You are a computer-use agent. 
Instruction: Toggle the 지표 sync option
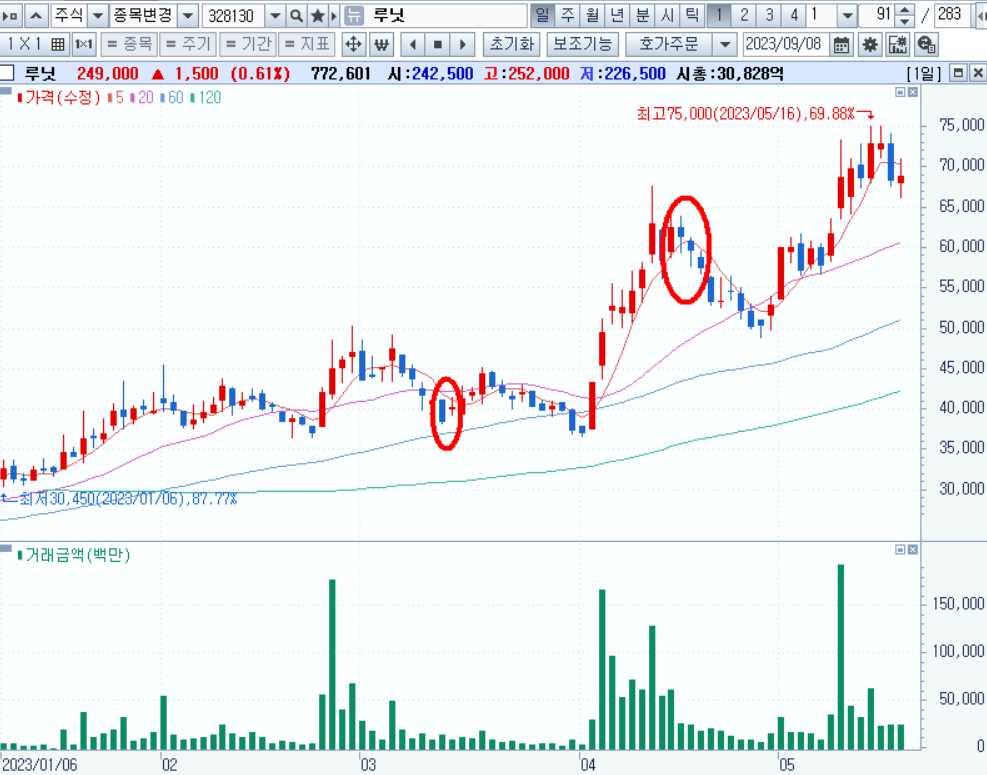pos(307,44)
